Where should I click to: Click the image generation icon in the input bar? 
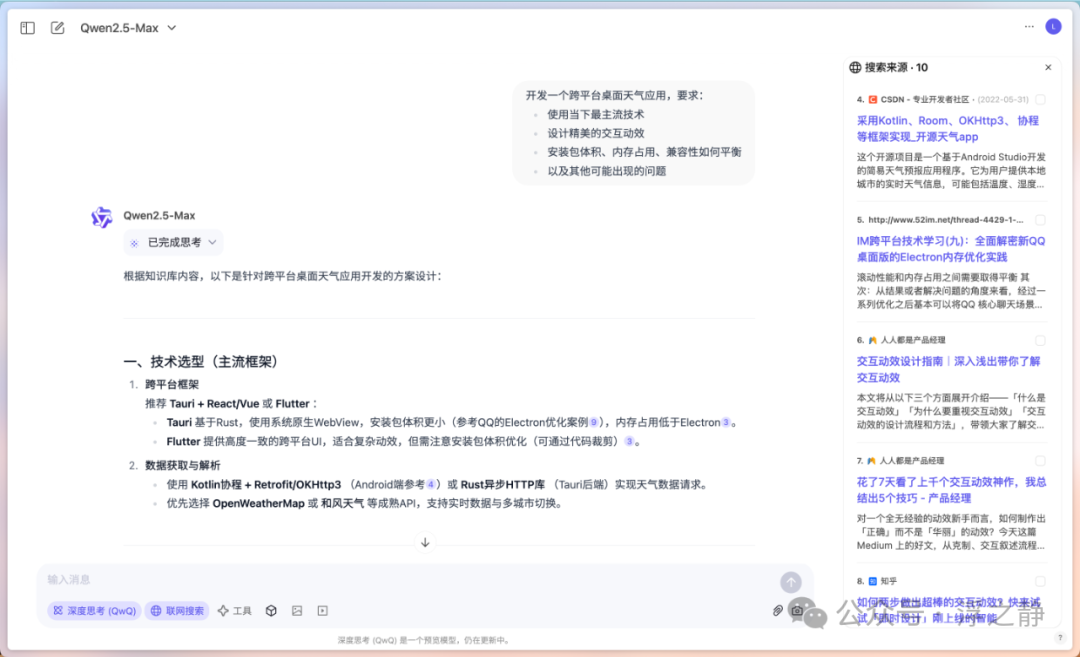coord(297,611)
